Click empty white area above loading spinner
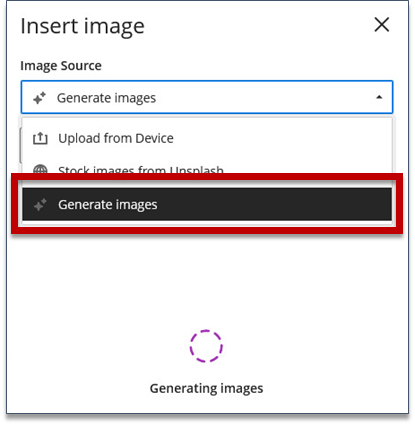 coord(207,280)
